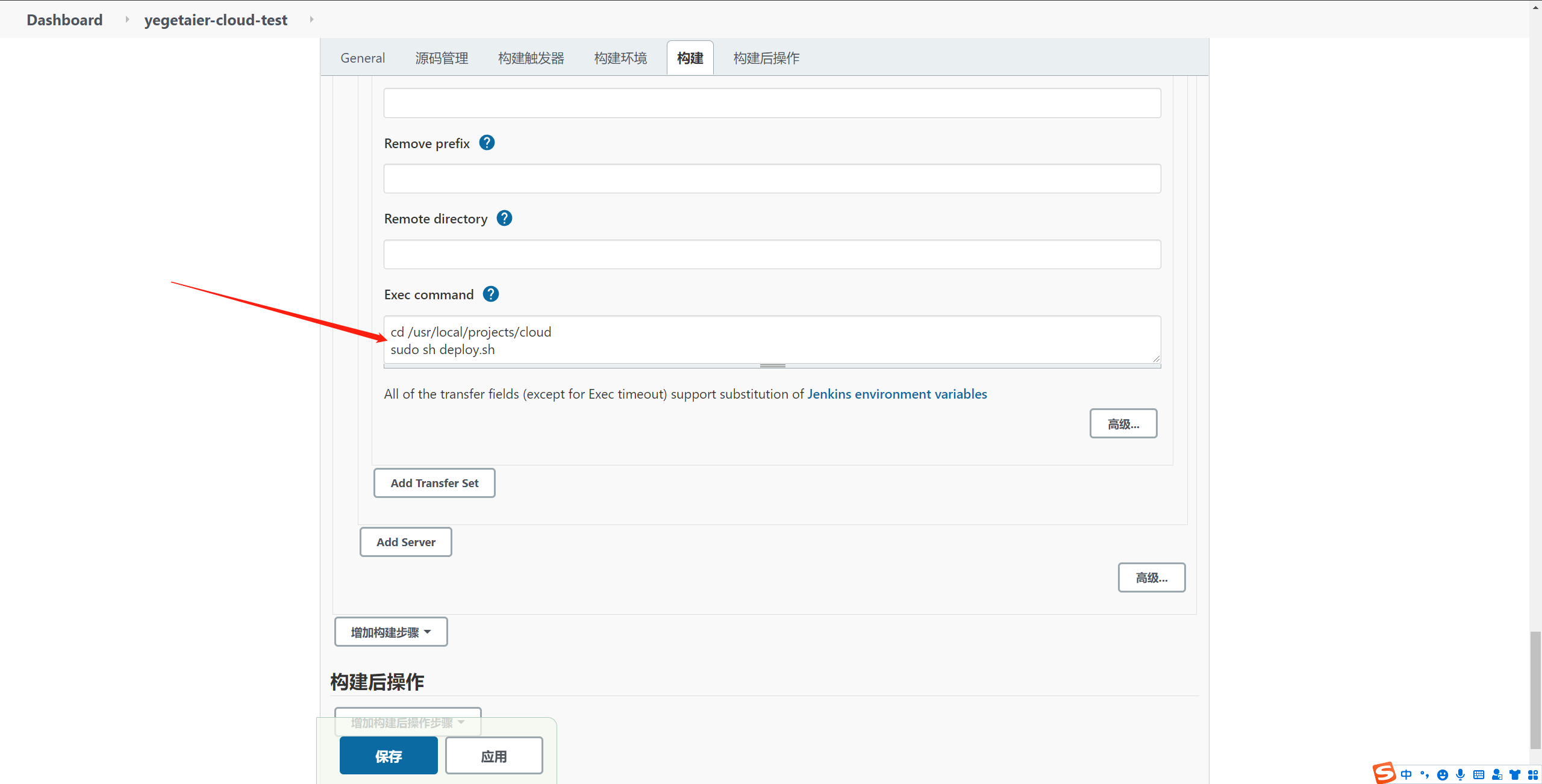The width and height of the screenshot is (1542, 784).
Task: Switch to the 构建后操作 tab
Action: click(x=766, y=58)
